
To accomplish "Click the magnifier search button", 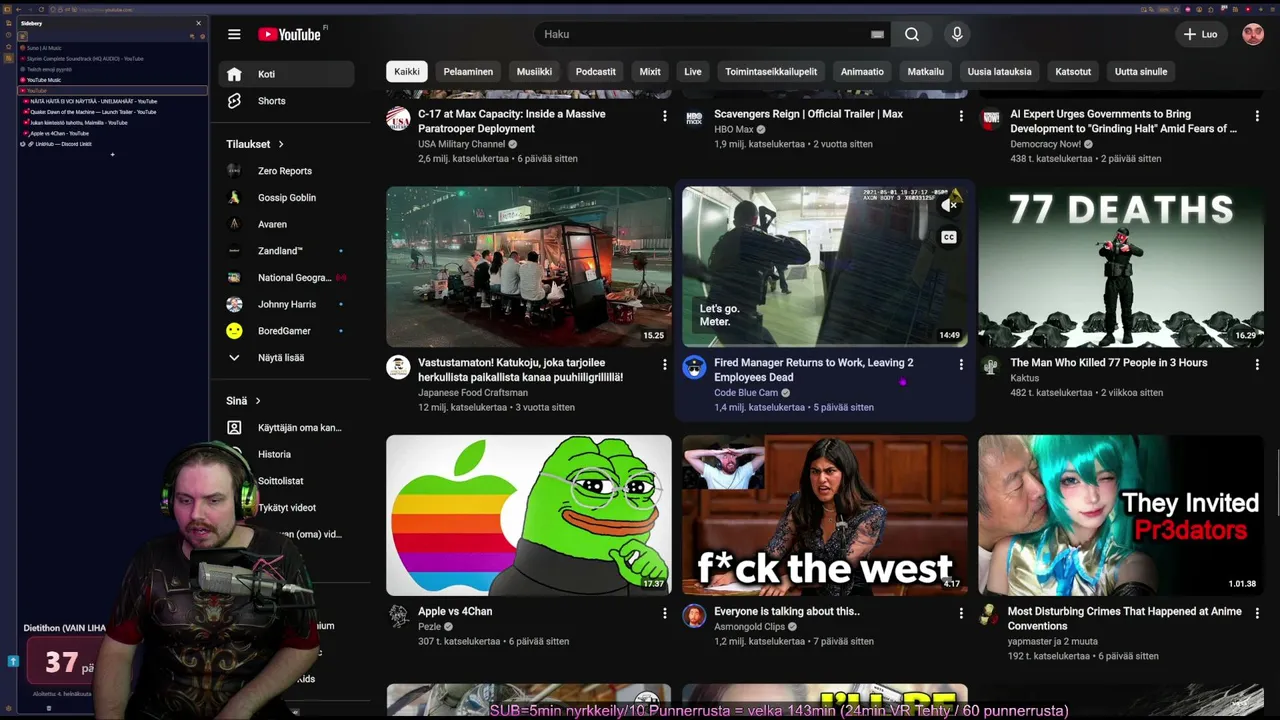I will coord(912,34).
